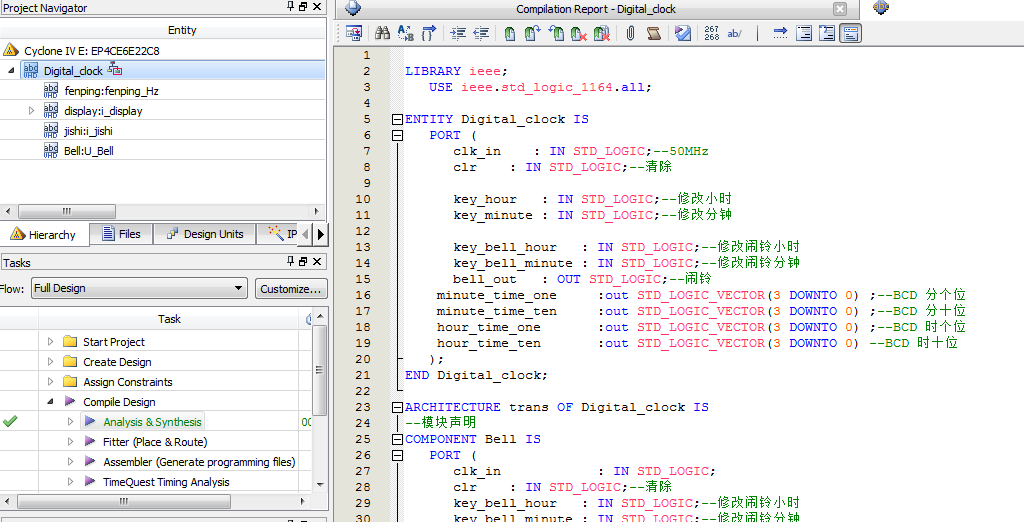Click the single bookmark with red X icon
This screenshot has height=522, width=1024.
(x=579, y=33)
